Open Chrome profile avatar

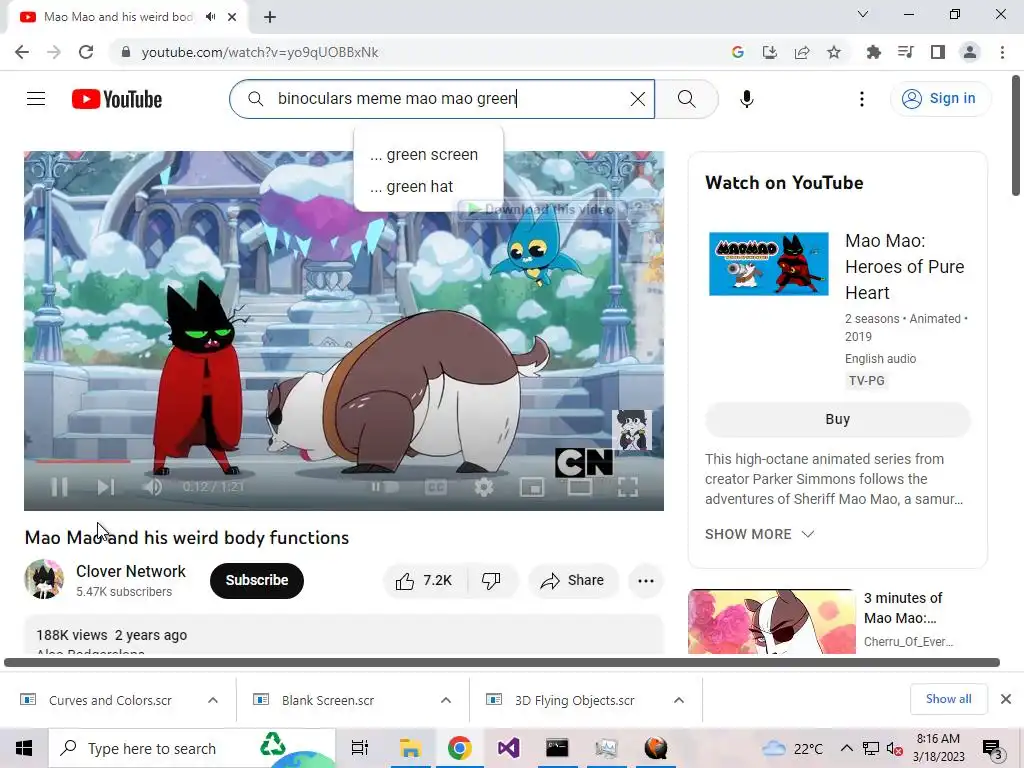tap(970, 52)
